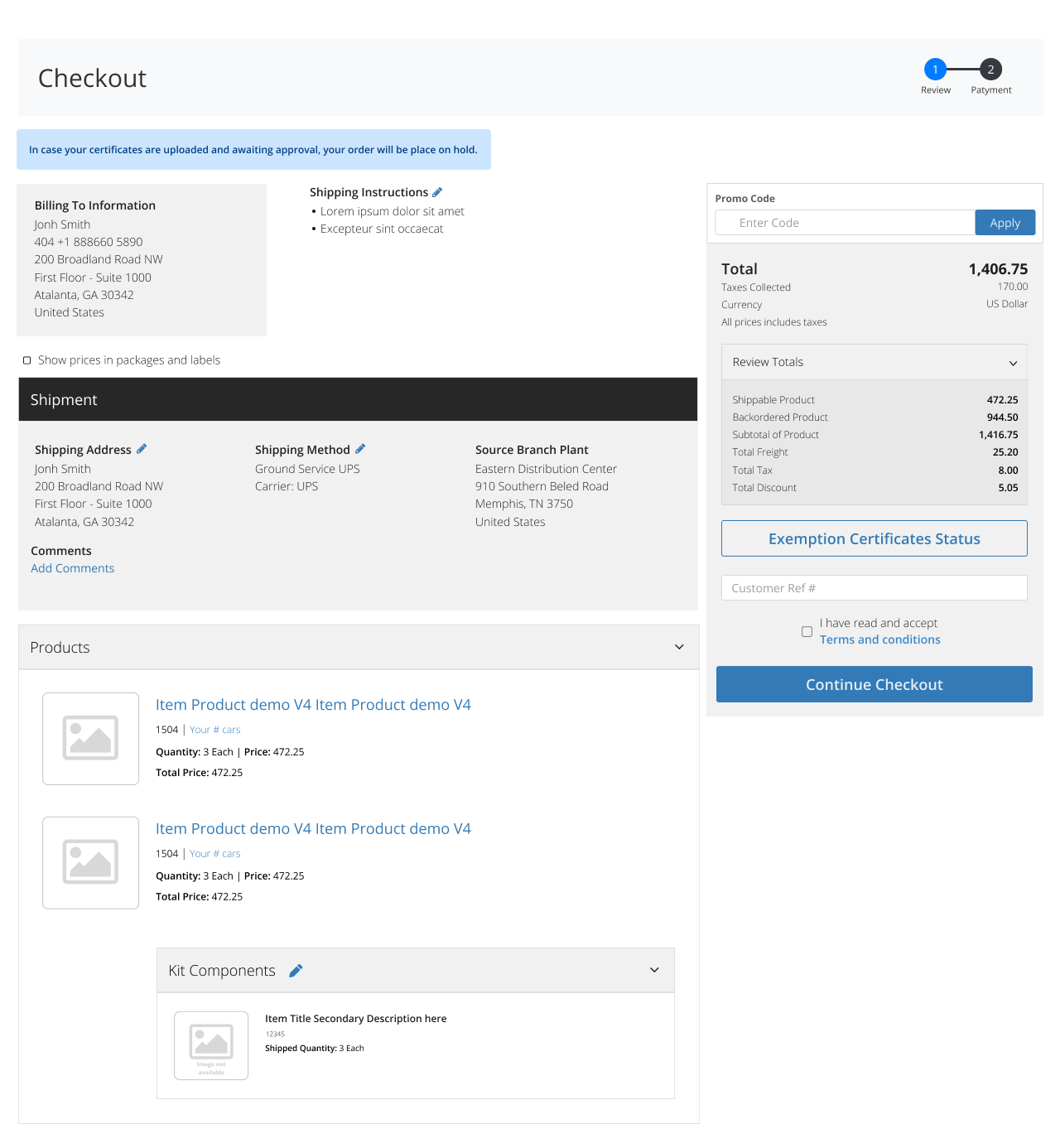Image resolution: width=1060 pixels, height=1148 pixels.
Task: Check the accept Terms and conditions box
Action: (x=807, y=632)
